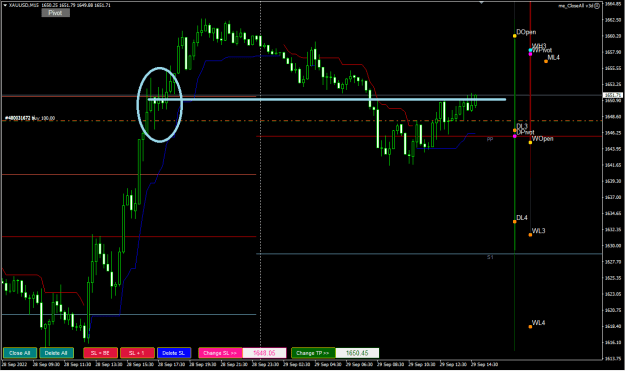Click the buy order #480031472 label
The image size is (625, 371).
(30, 118)
